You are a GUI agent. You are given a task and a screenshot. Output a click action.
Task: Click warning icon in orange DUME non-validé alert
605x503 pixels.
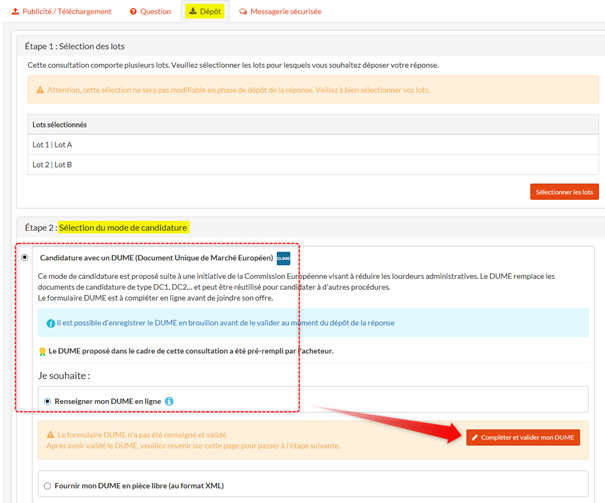tap(50, 436)
